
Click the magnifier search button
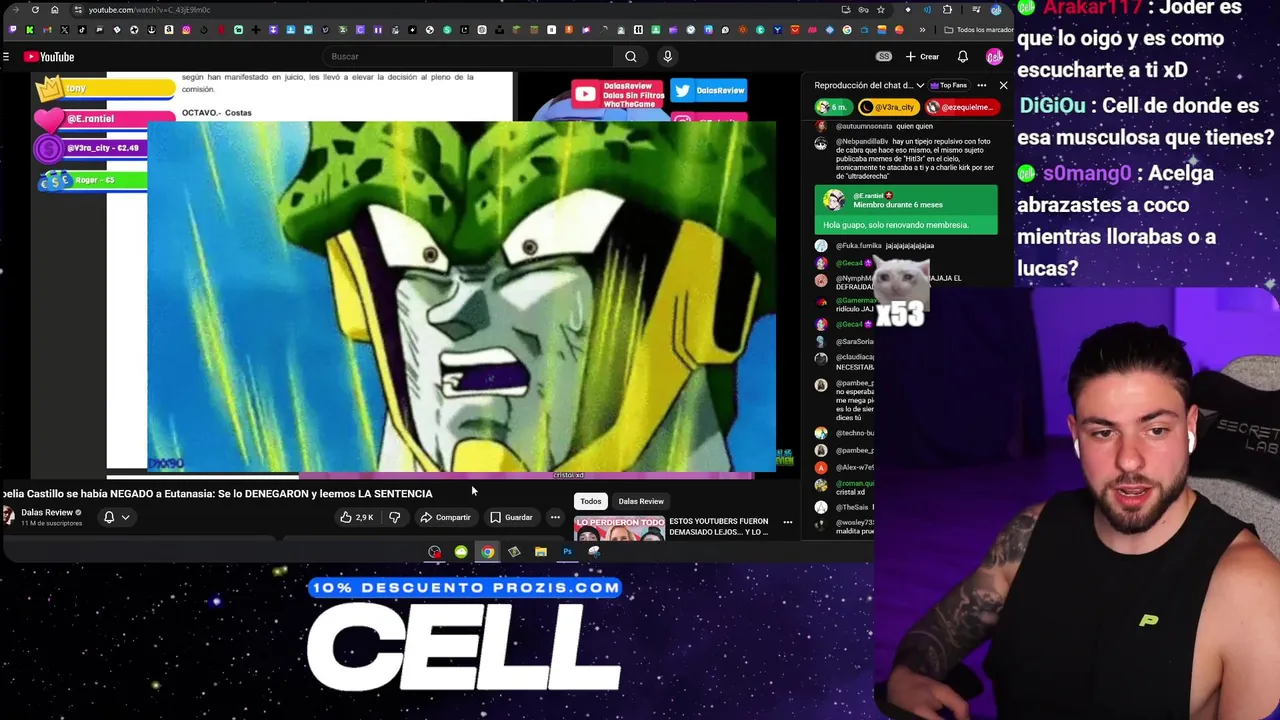coord(630,57)
